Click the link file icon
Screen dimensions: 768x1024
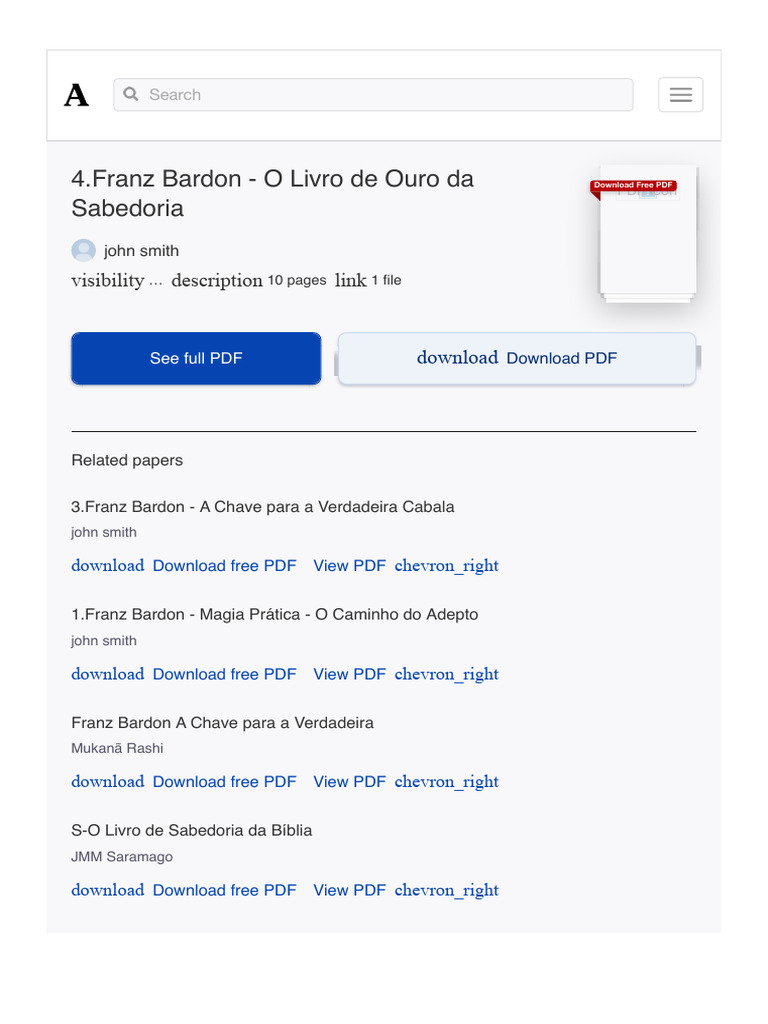350,281
